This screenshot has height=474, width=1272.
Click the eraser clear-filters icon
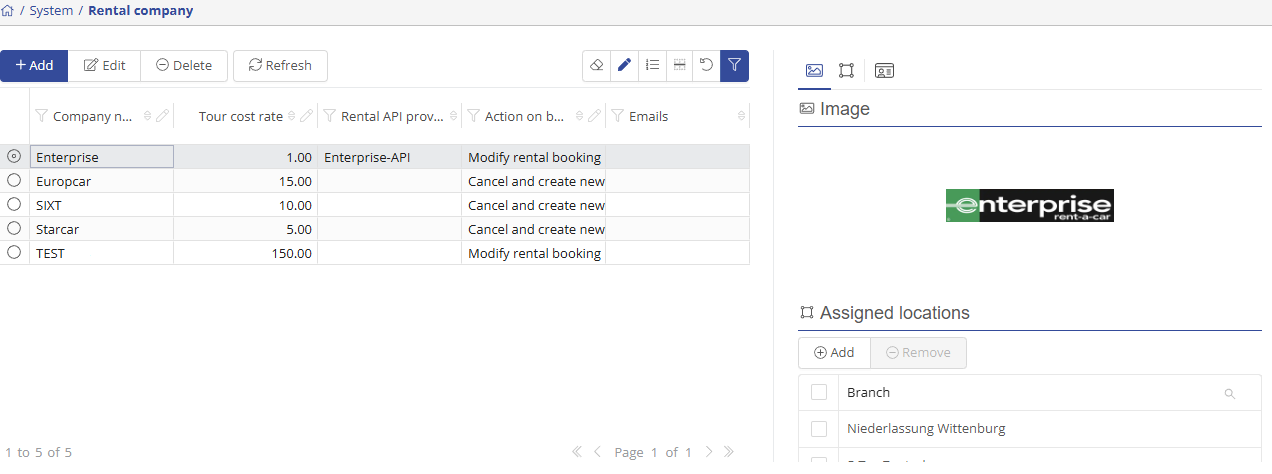pyautogui.click(x=597, y=66)
